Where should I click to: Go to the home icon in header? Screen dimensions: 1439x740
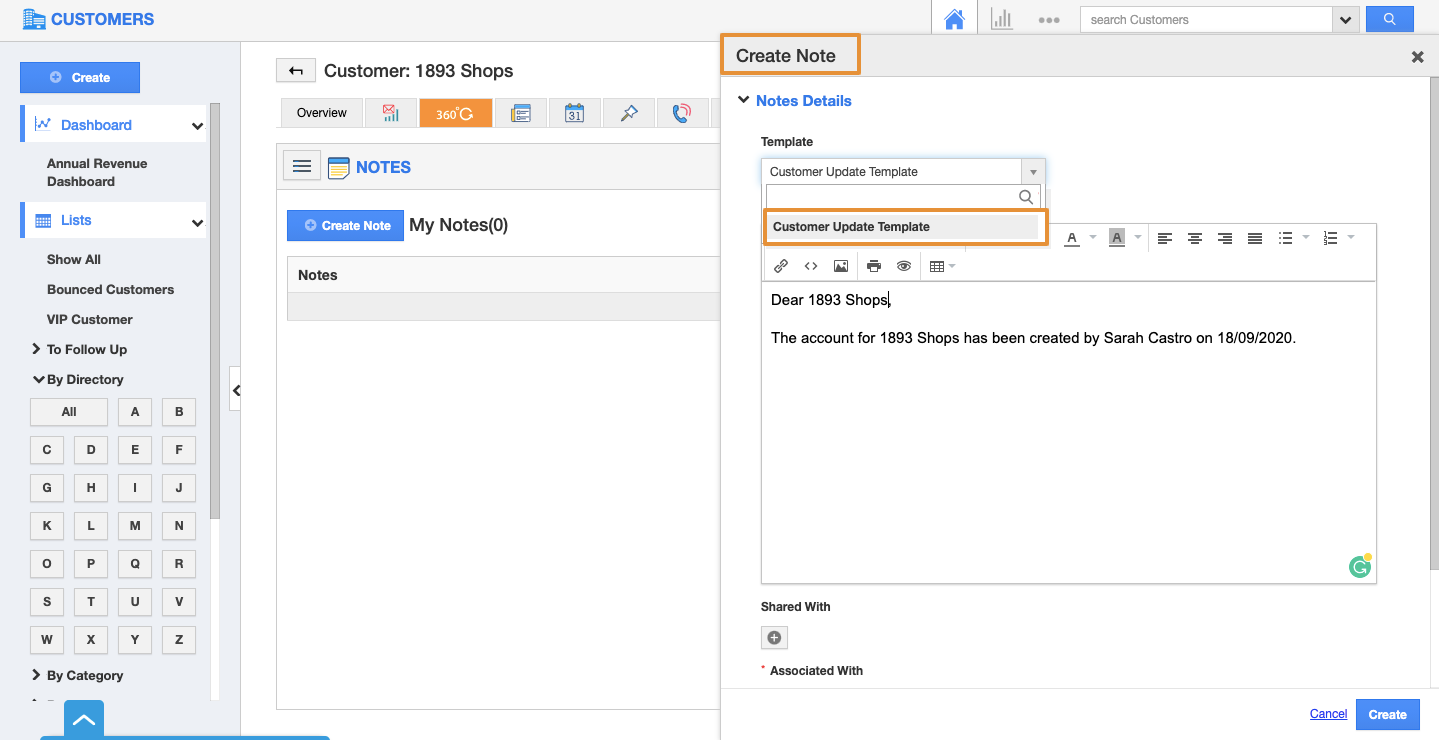954,20
